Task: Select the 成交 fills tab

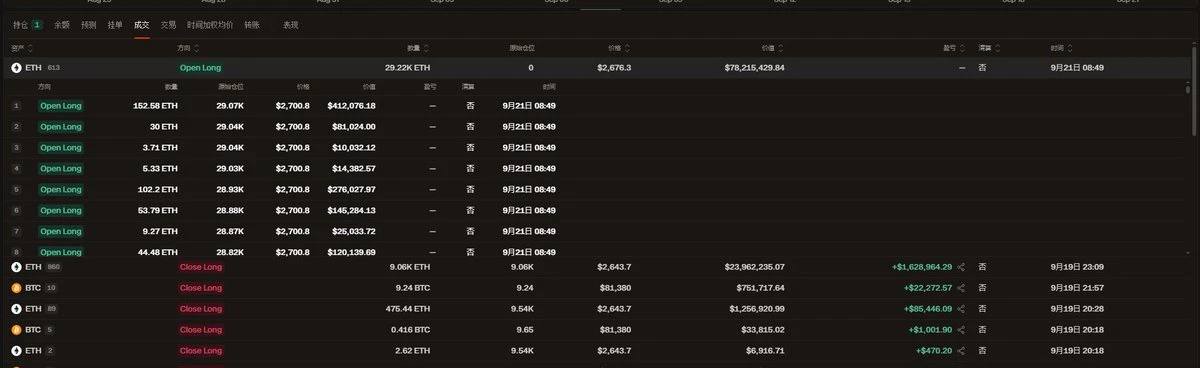Action: coord(142,24)
